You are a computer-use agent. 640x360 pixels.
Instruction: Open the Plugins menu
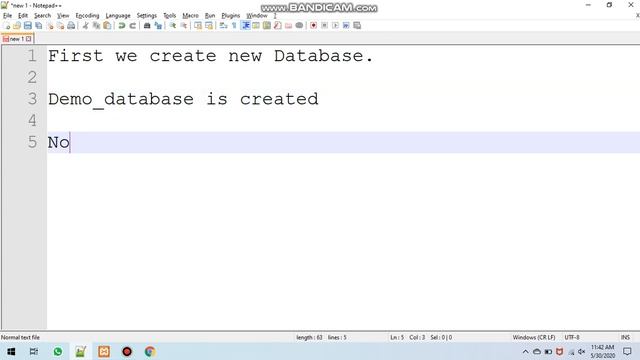(x=231, y=16)
